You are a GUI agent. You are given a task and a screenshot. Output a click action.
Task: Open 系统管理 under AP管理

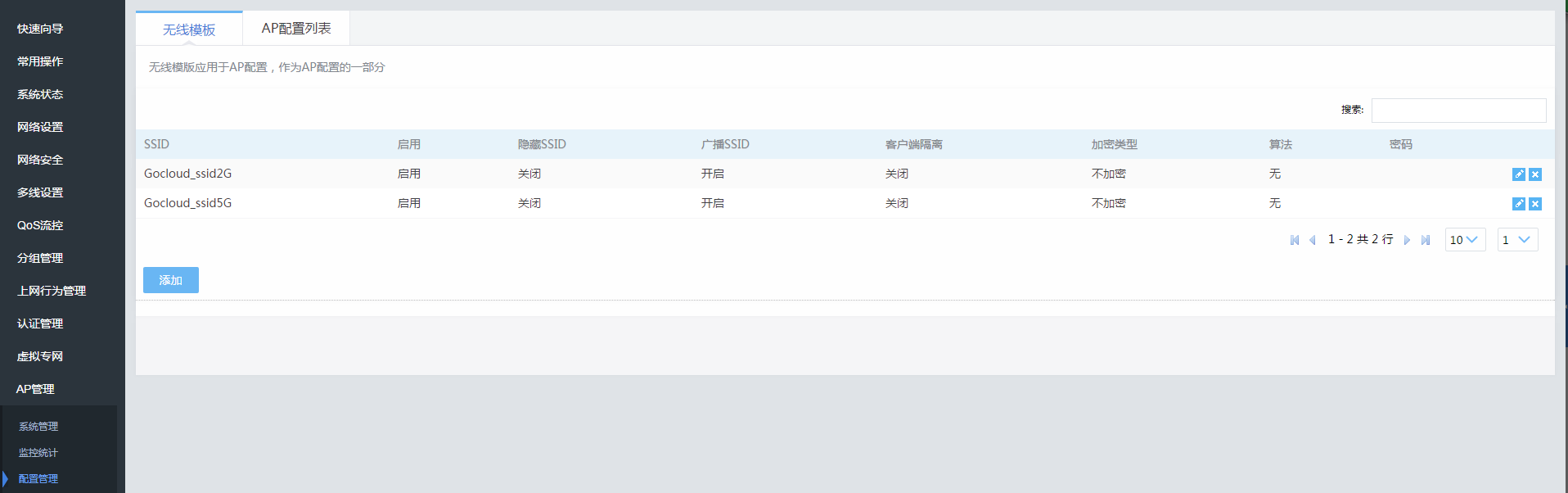(38, 427)
